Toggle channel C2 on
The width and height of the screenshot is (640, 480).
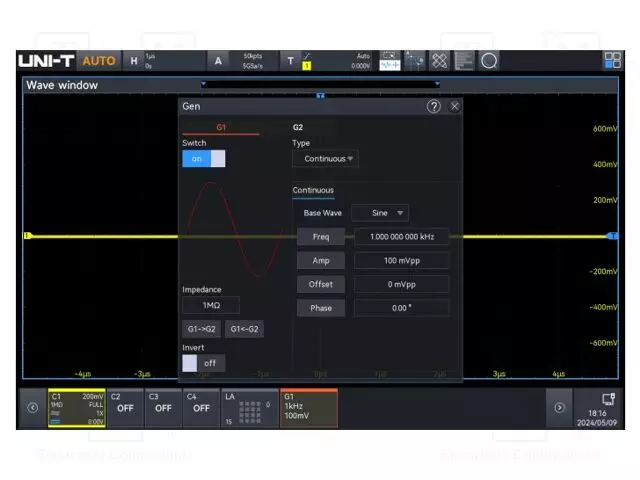125,408
